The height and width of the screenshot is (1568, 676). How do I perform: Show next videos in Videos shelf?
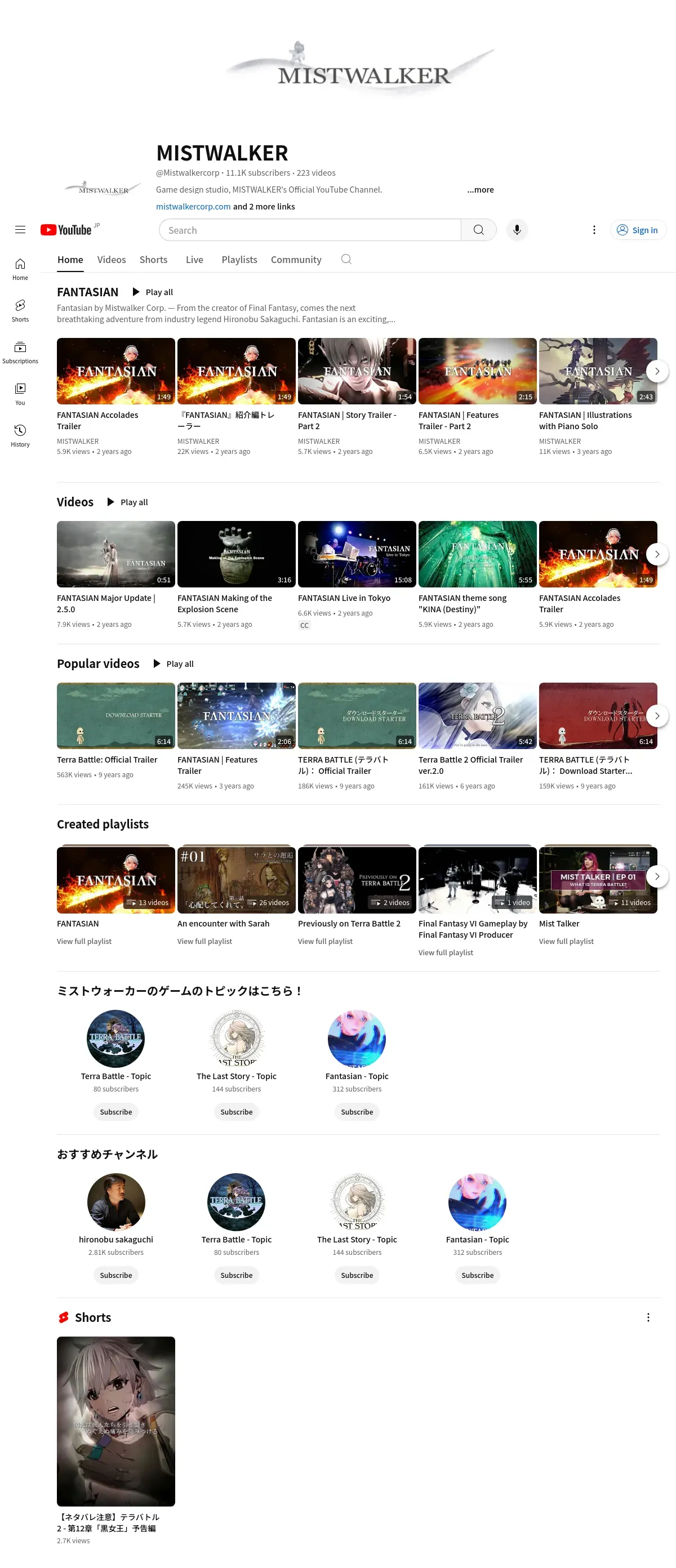(x=656, y=554)
